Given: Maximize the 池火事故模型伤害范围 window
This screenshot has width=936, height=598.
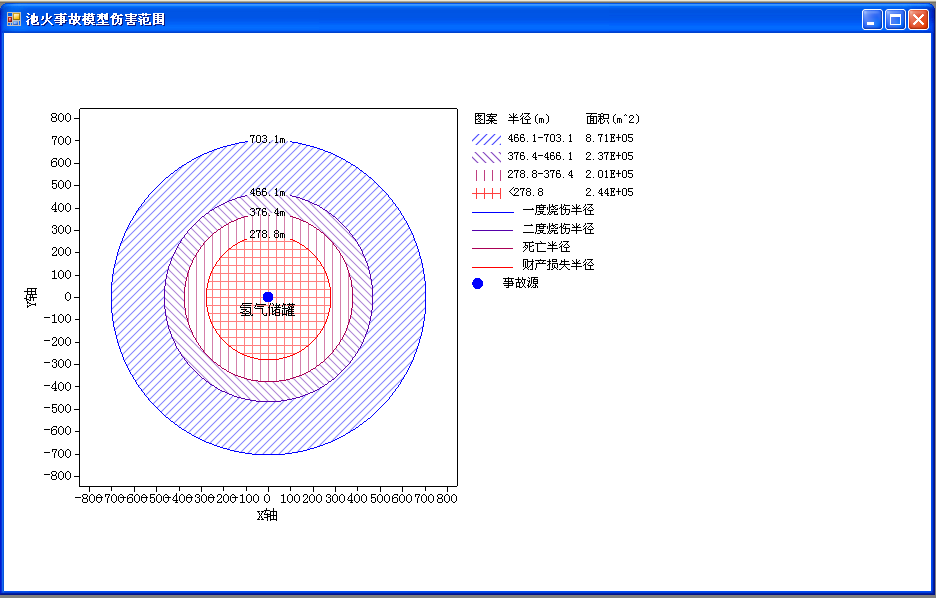Looking at the screenshot, I should point(895,20).
